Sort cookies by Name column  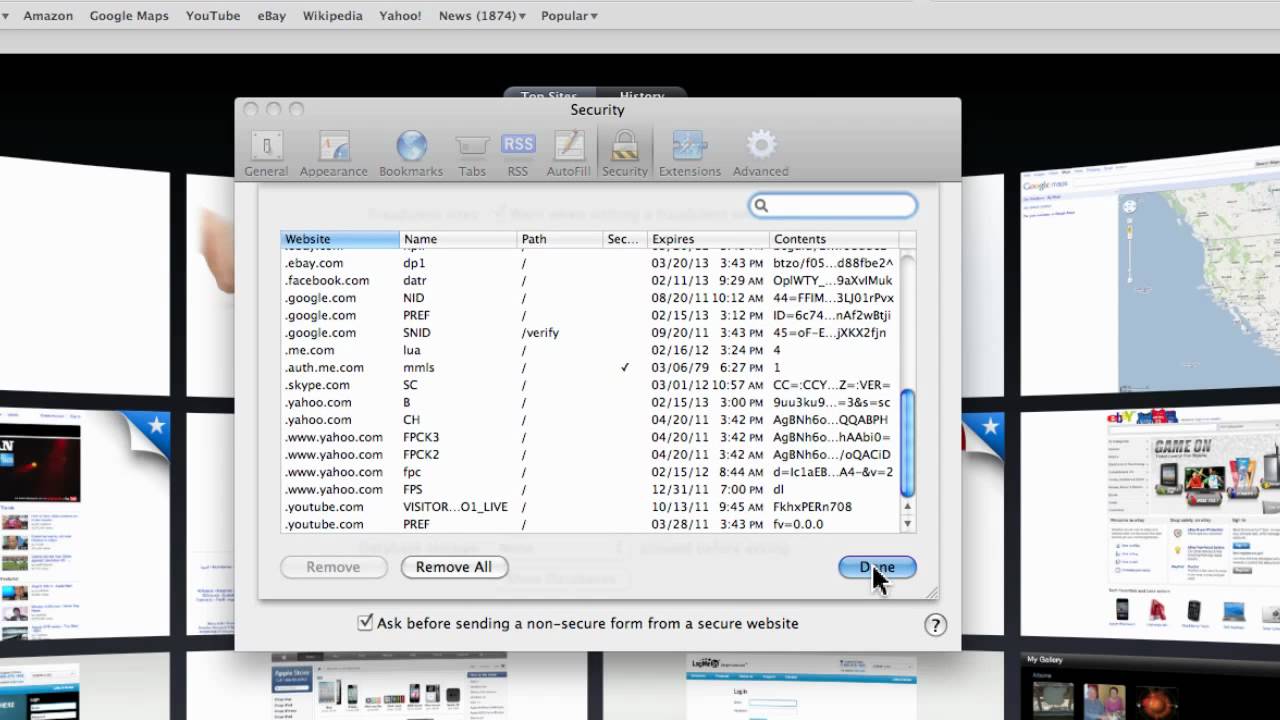point(458,239)
